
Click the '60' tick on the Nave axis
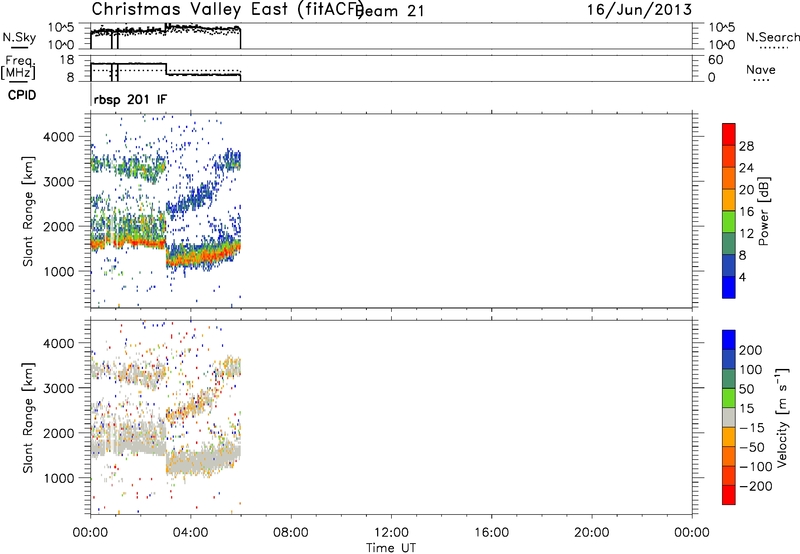tap(715, 60)
